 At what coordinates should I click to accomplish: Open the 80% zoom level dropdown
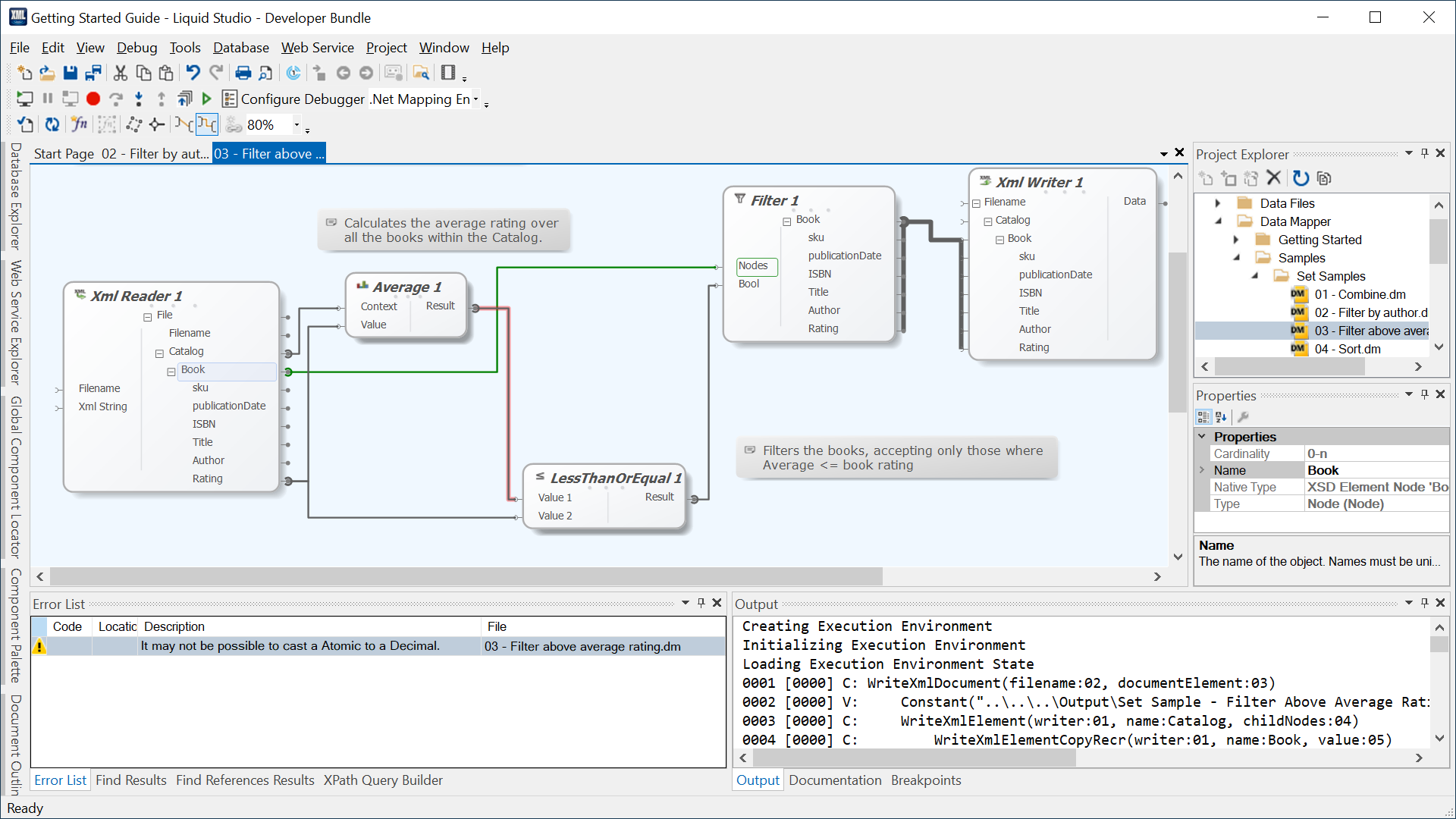point(297,124)
